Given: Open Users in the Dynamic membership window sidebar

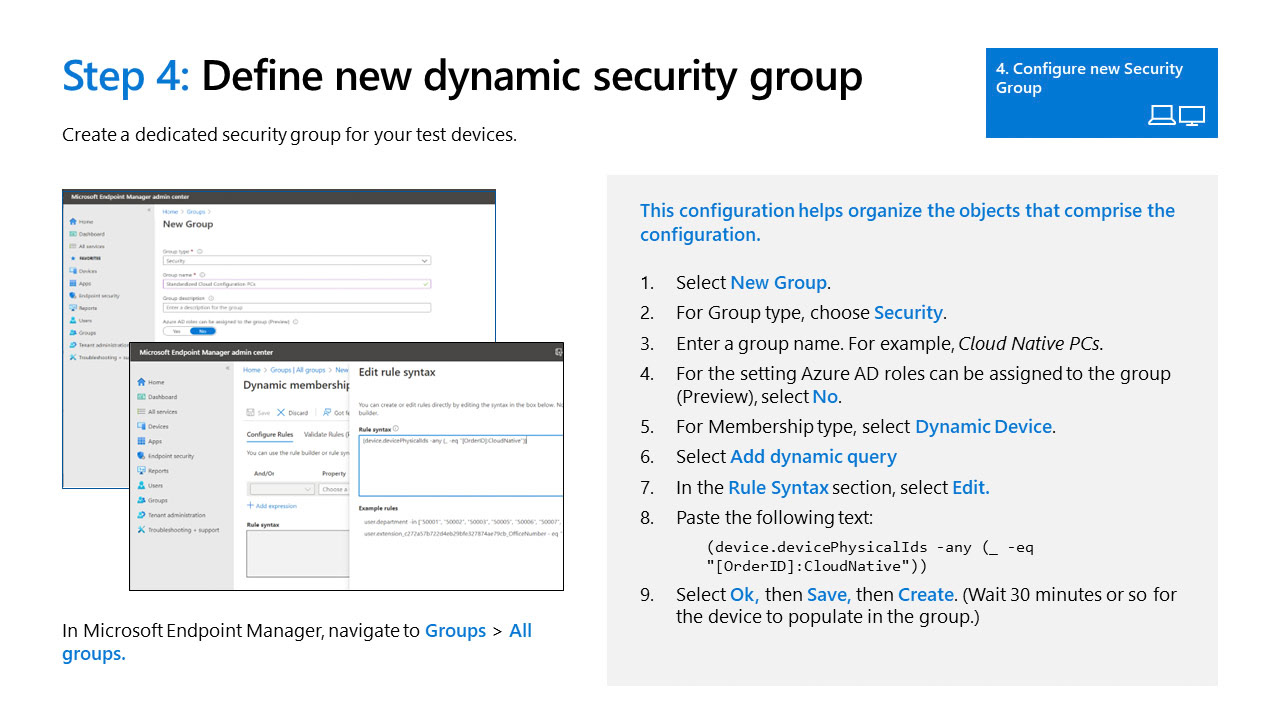Looking at the screenshot, I should (150, 485).
